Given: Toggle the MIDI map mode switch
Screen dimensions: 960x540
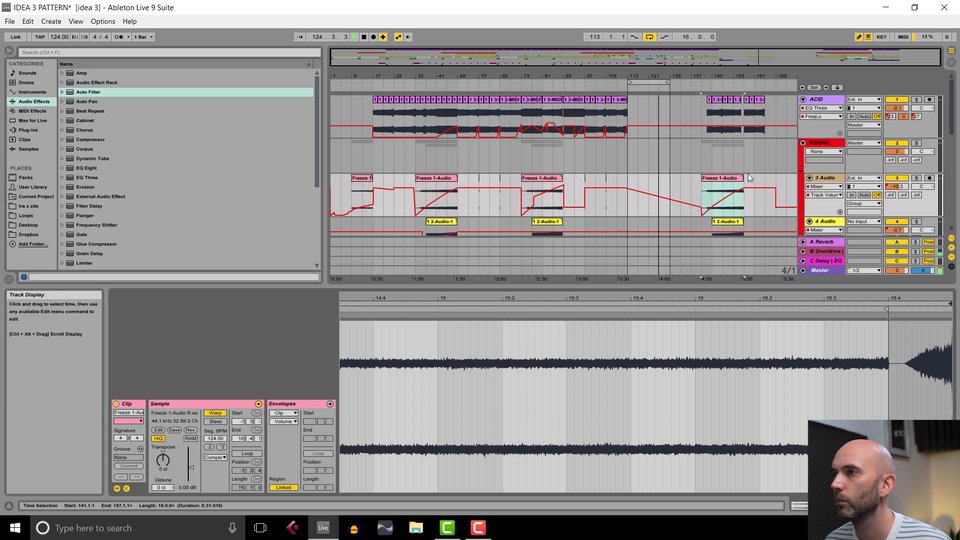Looking at the screenshot, I should tap(903, 37).
